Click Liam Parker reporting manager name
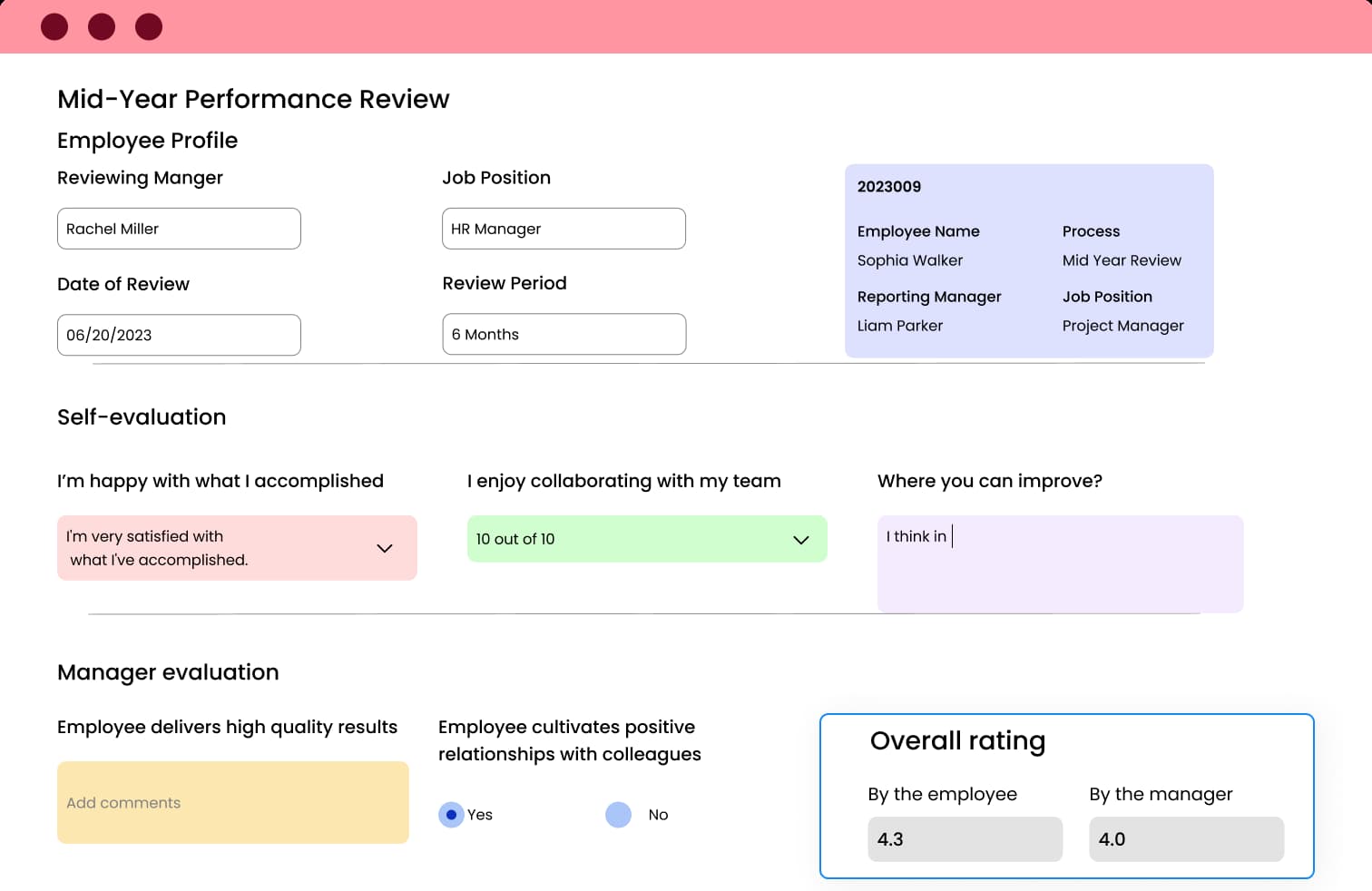Screen dimensions: 1372x891 (900, 326)
